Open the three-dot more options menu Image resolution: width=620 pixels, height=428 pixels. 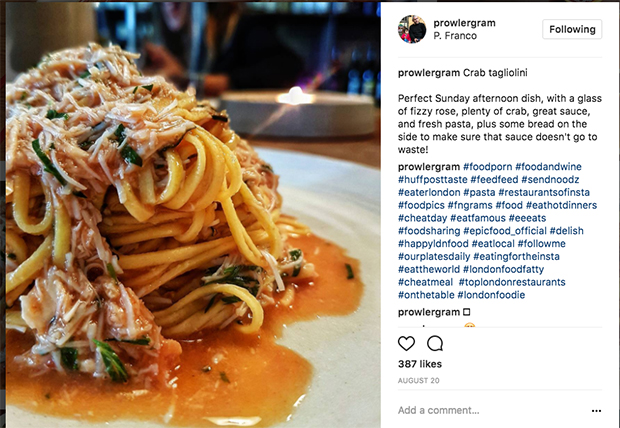(x=596, y=411)
